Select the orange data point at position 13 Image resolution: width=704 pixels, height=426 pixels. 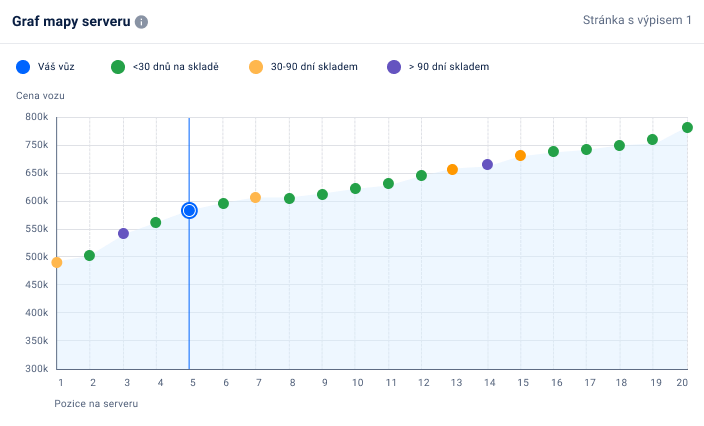(452, 169)
